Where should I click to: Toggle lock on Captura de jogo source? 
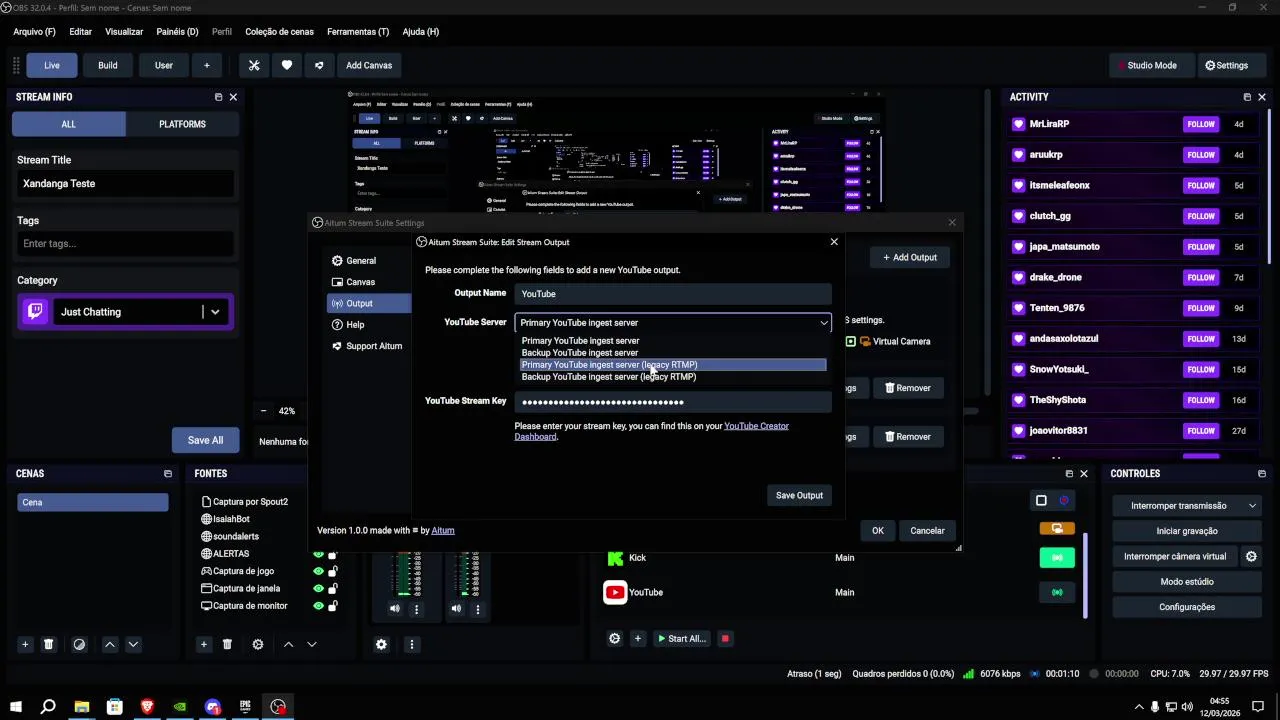[333, 571]
